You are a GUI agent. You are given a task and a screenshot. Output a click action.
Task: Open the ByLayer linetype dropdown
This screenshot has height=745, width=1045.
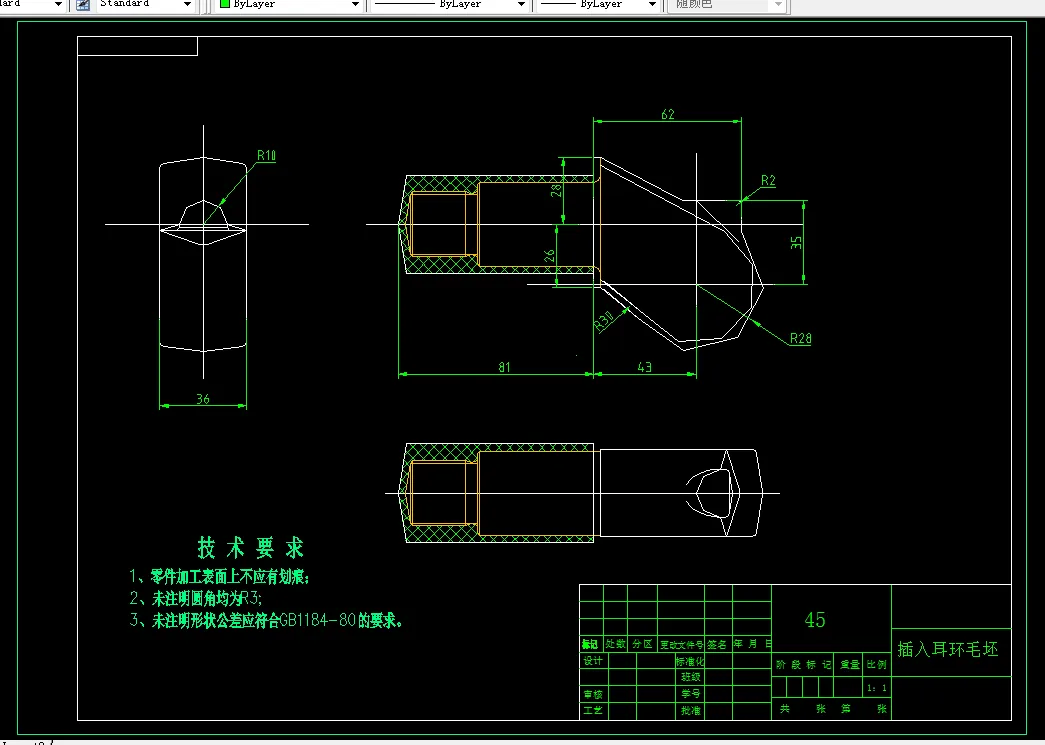tap(521, 5)
